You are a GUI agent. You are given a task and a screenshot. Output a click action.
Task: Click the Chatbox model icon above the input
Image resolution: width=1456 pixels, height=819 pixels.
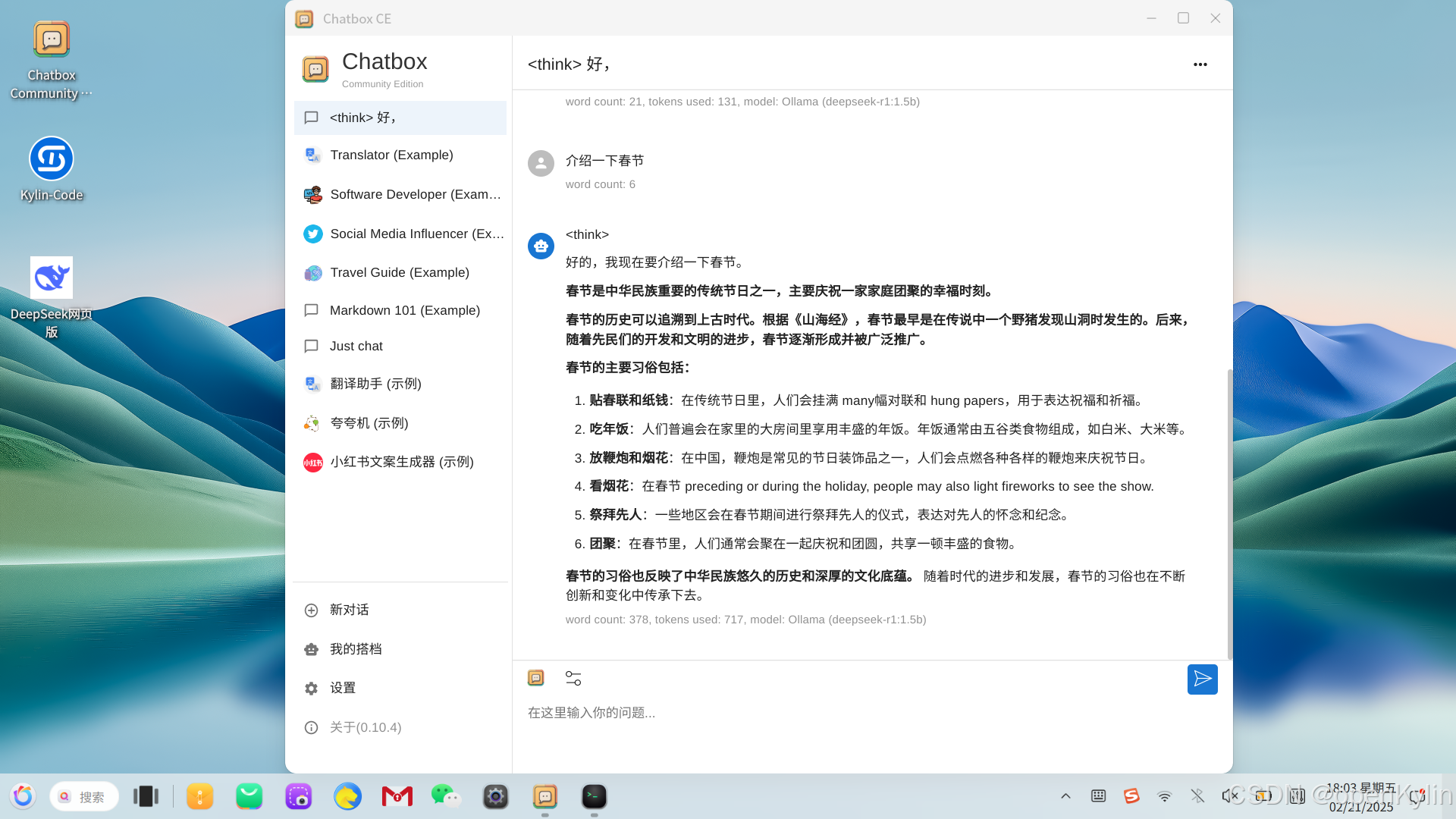click(536, 678)
